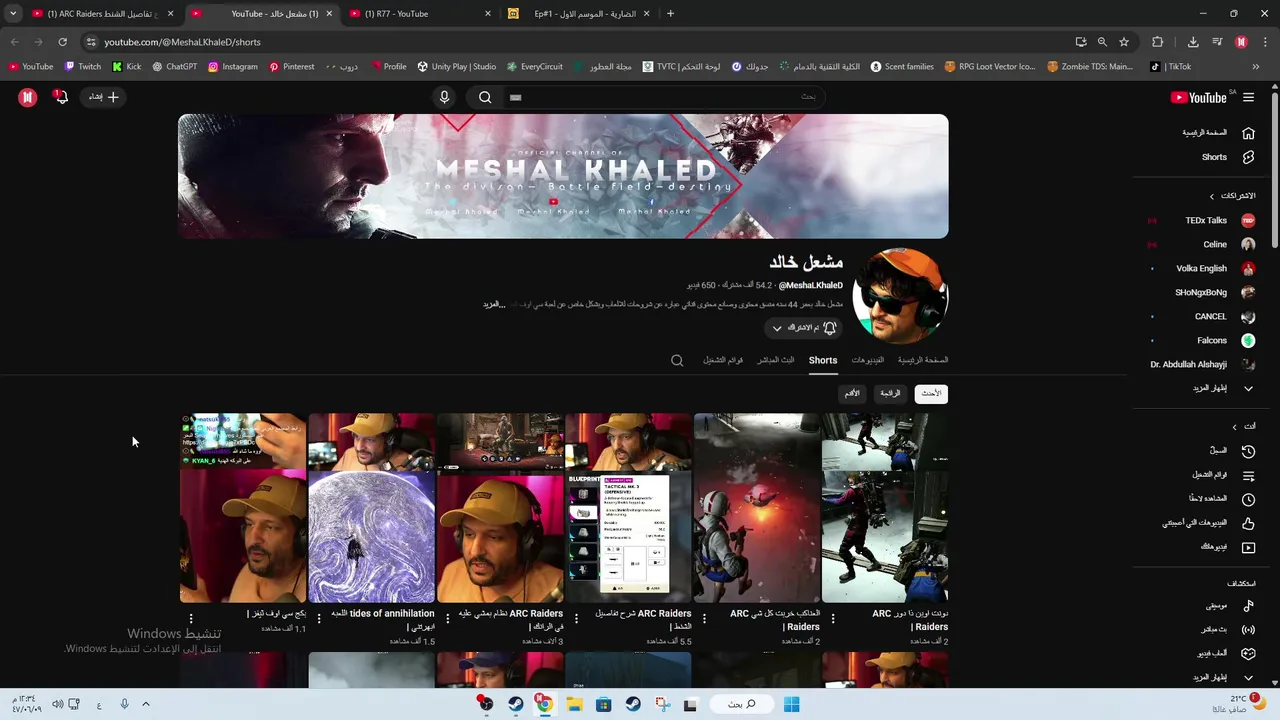Open Liked videos thumbs-up icon
Viewport: 1280px width, 720px height.
tap(1248, 523)
